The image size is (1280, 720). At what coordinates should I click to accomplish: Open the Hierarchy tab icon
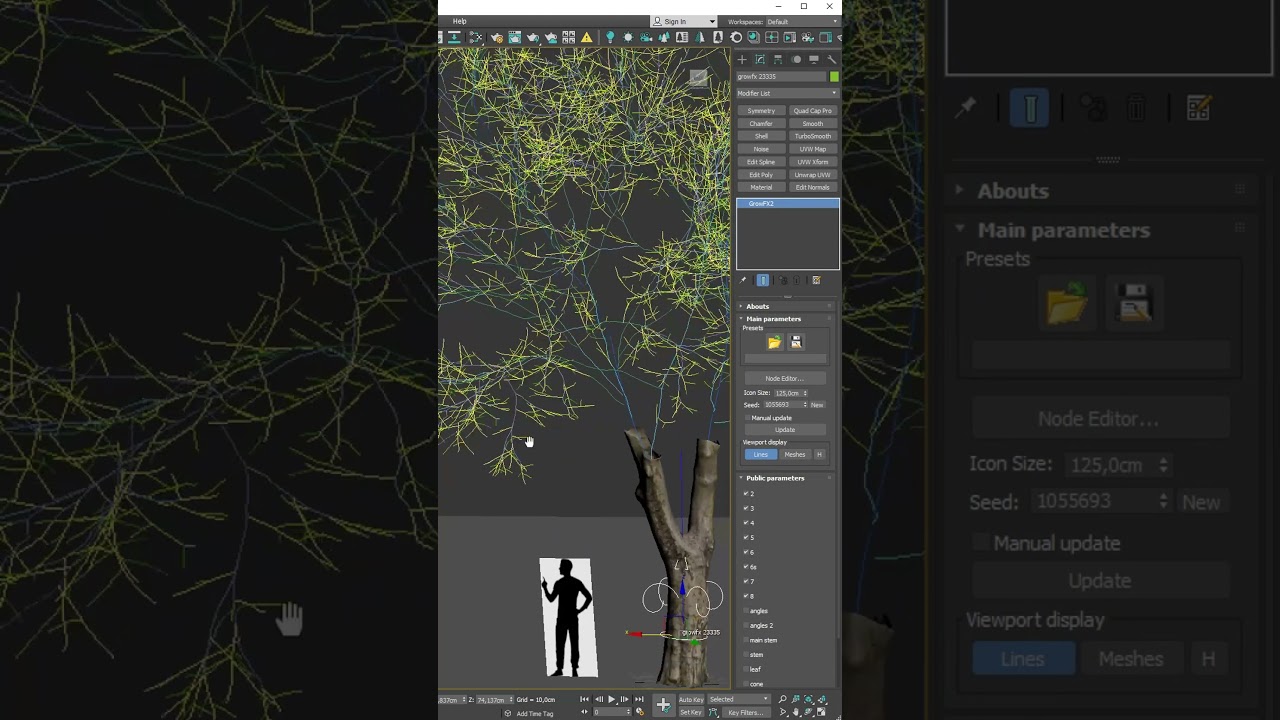click(x=778, y=60)
